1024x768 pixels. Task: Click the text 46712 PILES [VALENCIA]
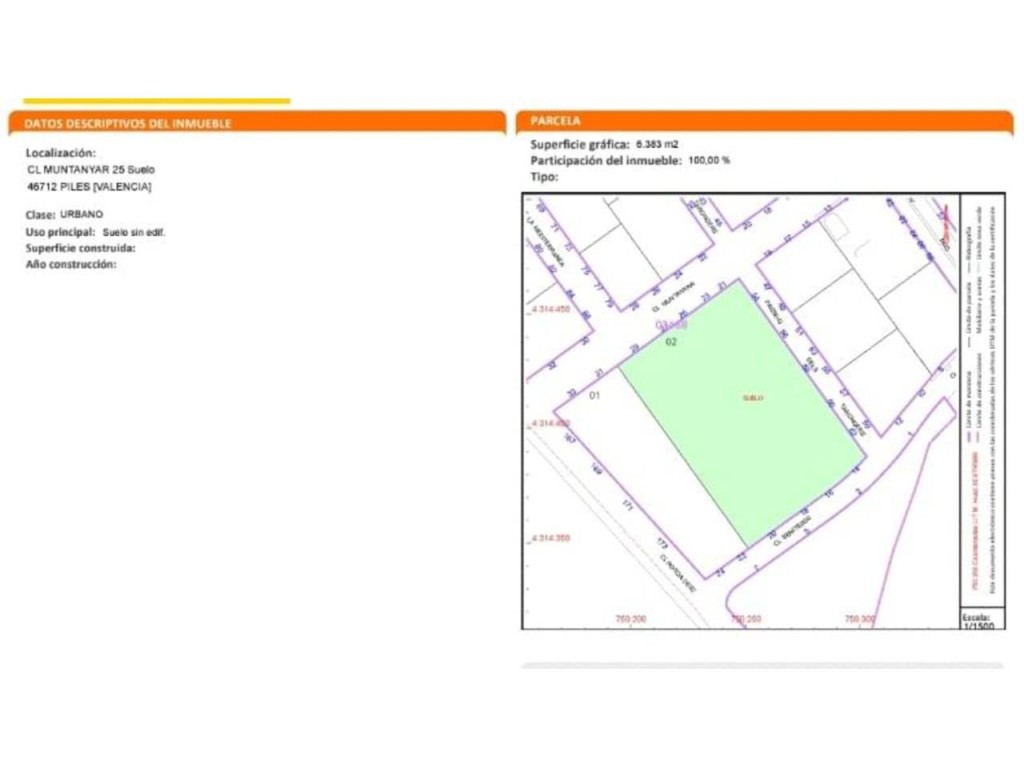tap(89, 187)
